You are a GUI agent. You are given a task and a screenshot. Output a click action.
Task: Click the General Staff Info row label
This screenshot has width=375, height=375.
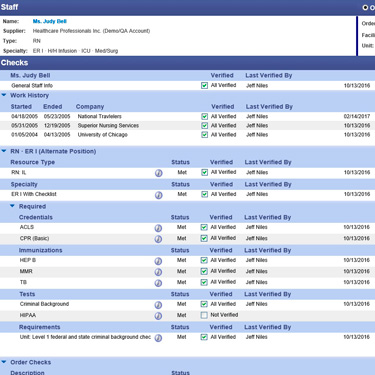click(32, 86)
